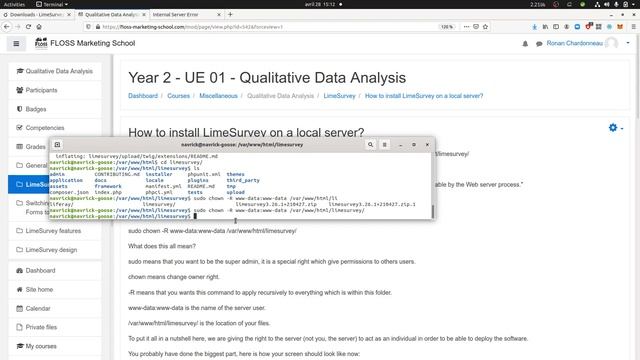Image resolution: width=640 pixels, height=360 pixels.
Task: Click the search icon in terminal title bar
Action: coord(370,144)
